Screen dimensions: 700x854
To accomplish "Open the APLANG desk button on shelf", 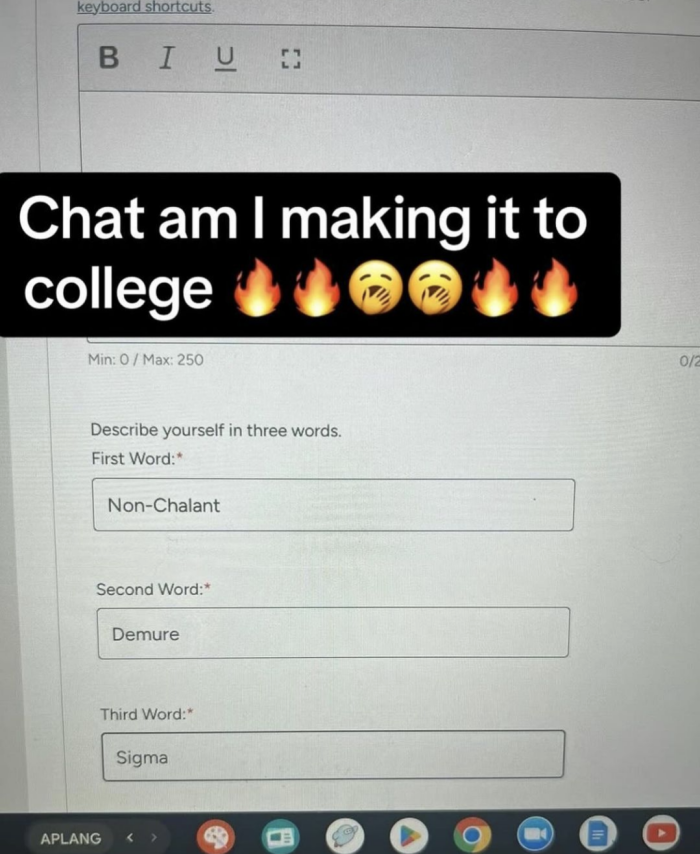I will pos(71,838).
